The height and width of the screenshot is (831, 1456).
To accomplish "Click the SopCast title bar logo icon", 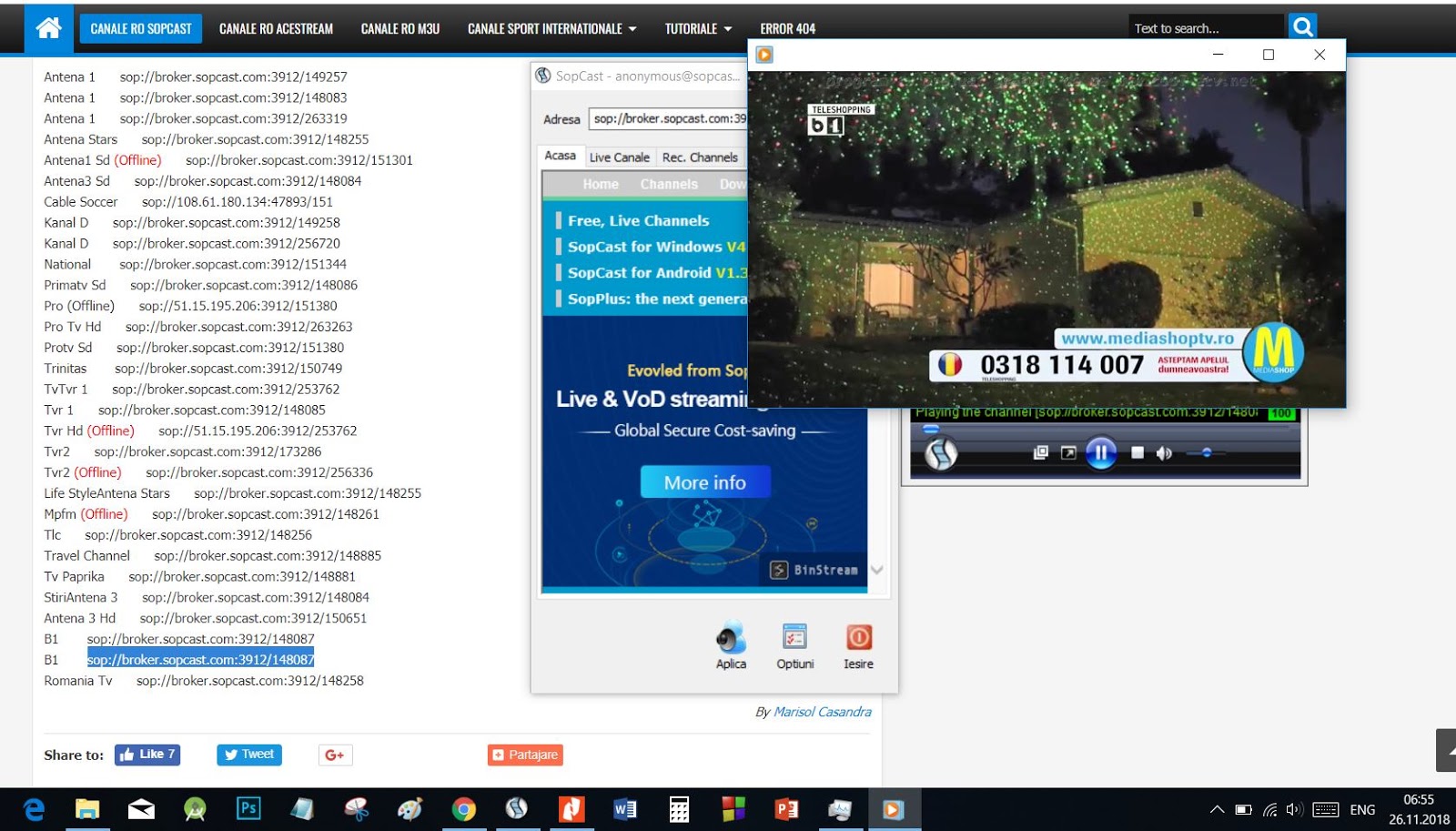I will (x=543, y=76).
